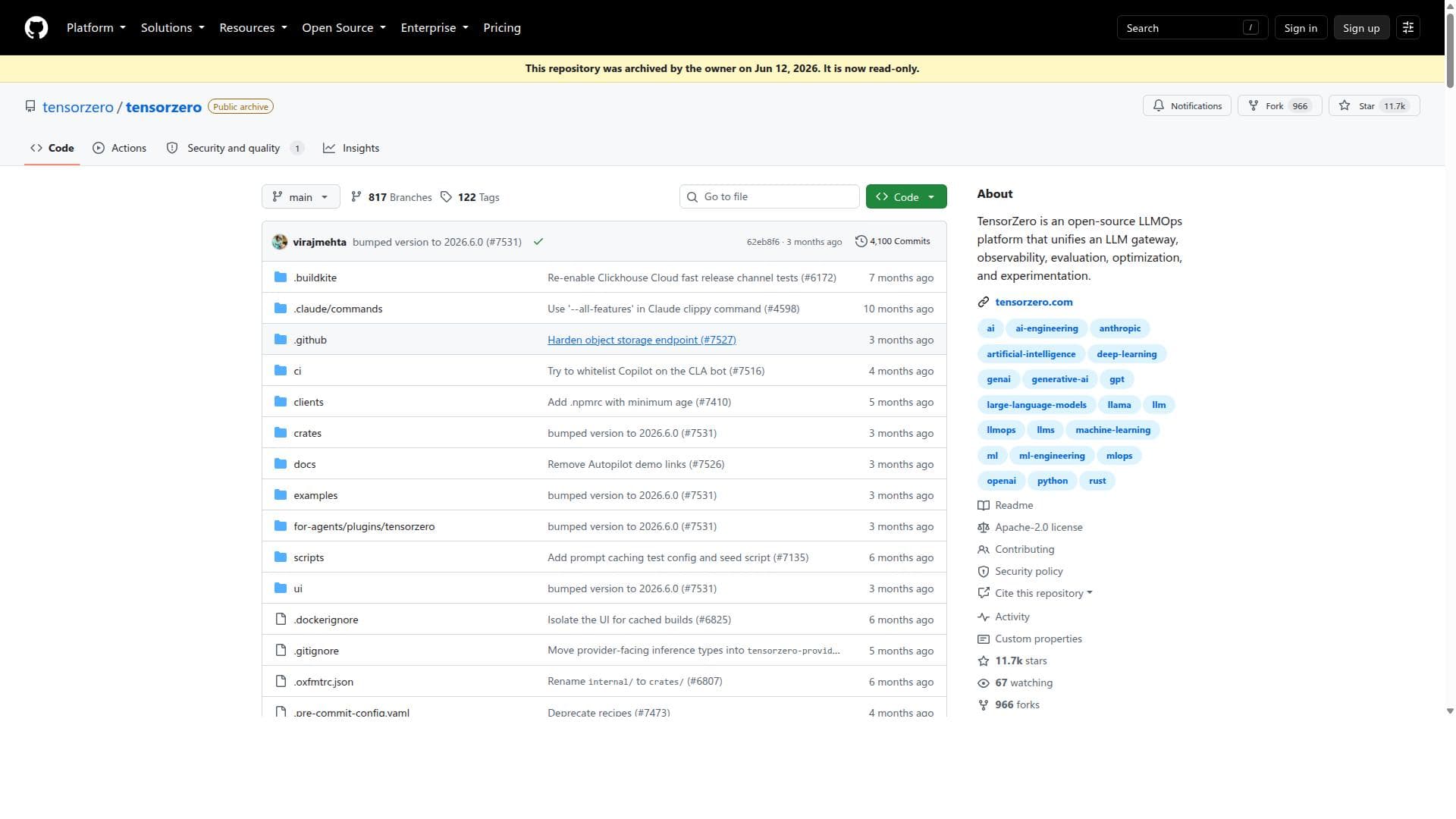Click the .claude/commands folder icon
The image size is (1456, 819).
pos(281,309)
